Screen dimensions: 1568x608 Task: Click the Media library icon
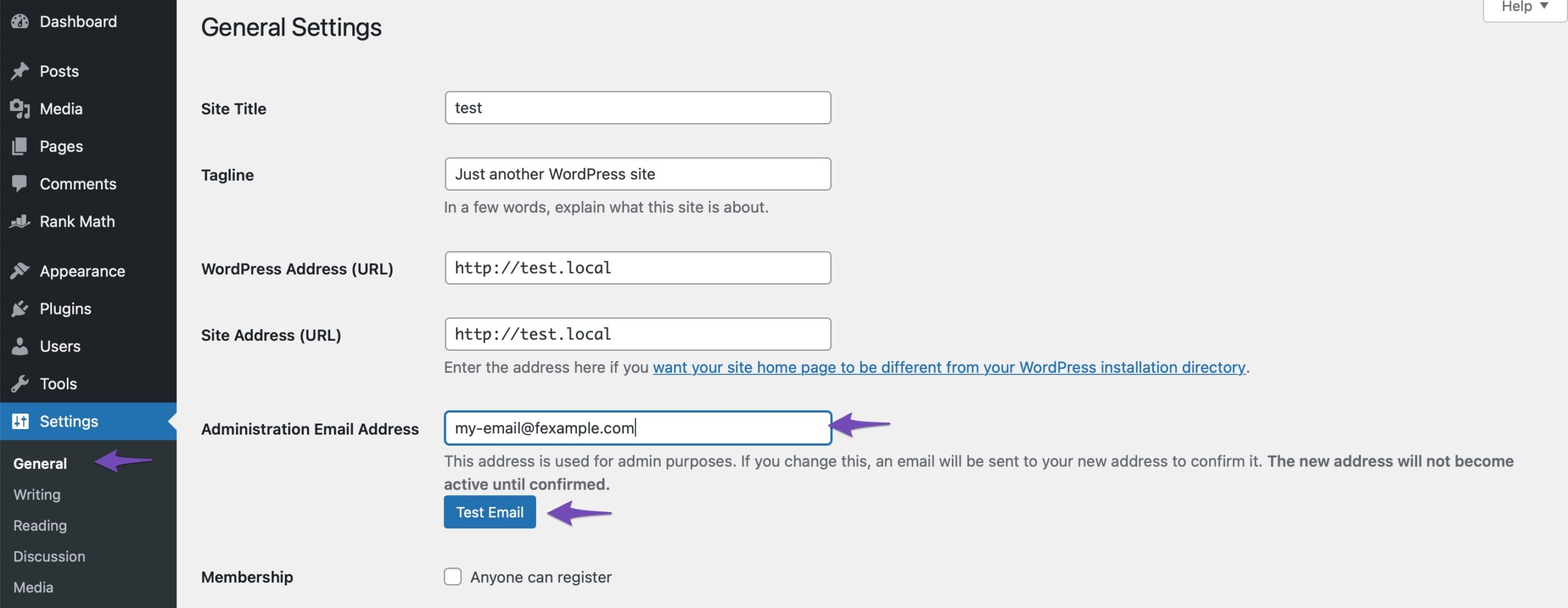point(20,108)
